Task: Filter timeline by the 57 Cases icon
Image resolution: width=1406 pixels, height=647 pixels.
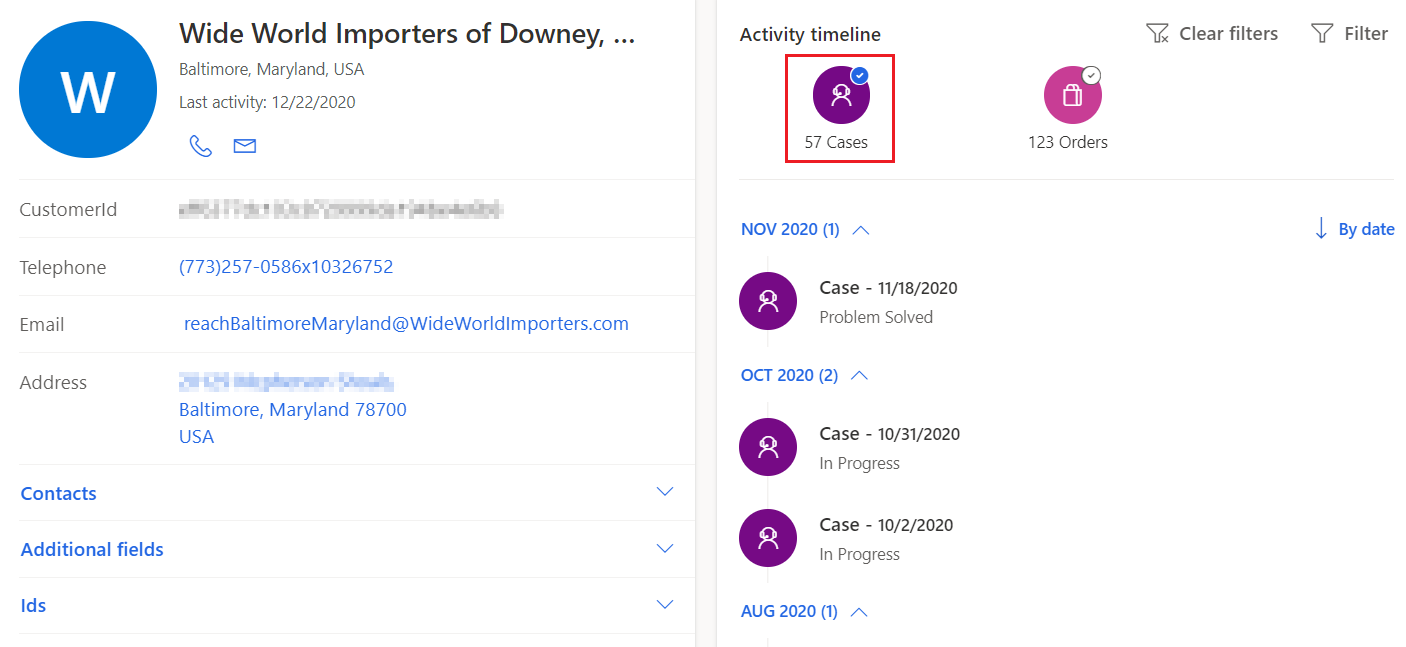Action: [839, 94]
